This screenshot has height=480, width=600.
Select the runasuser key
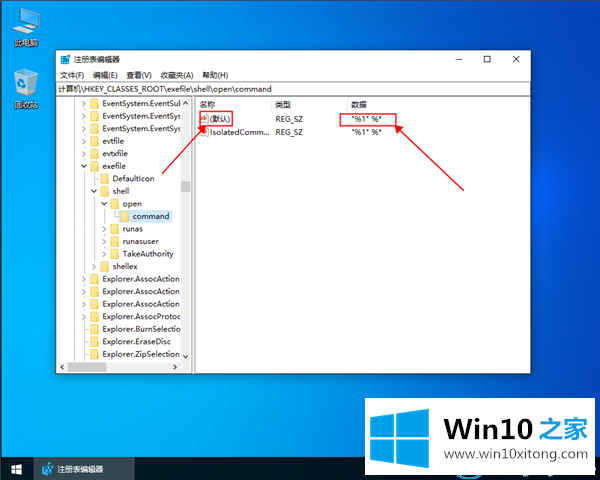coord(140,242)
